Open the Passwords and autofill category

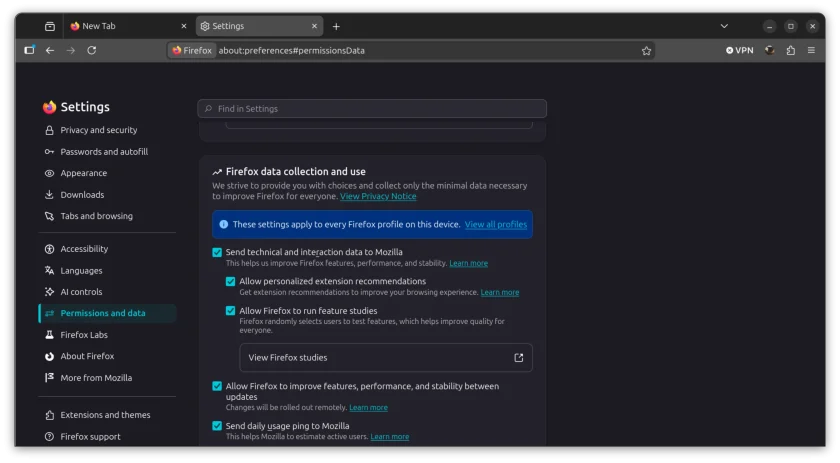(x=107, y=152)
